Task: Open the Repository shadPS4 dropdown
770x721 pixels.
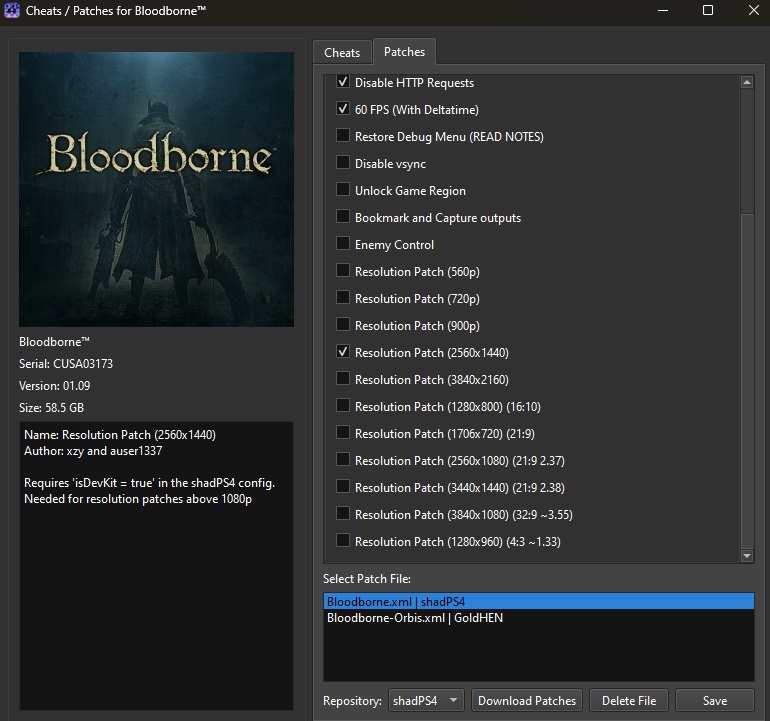Action: (426, 700)
